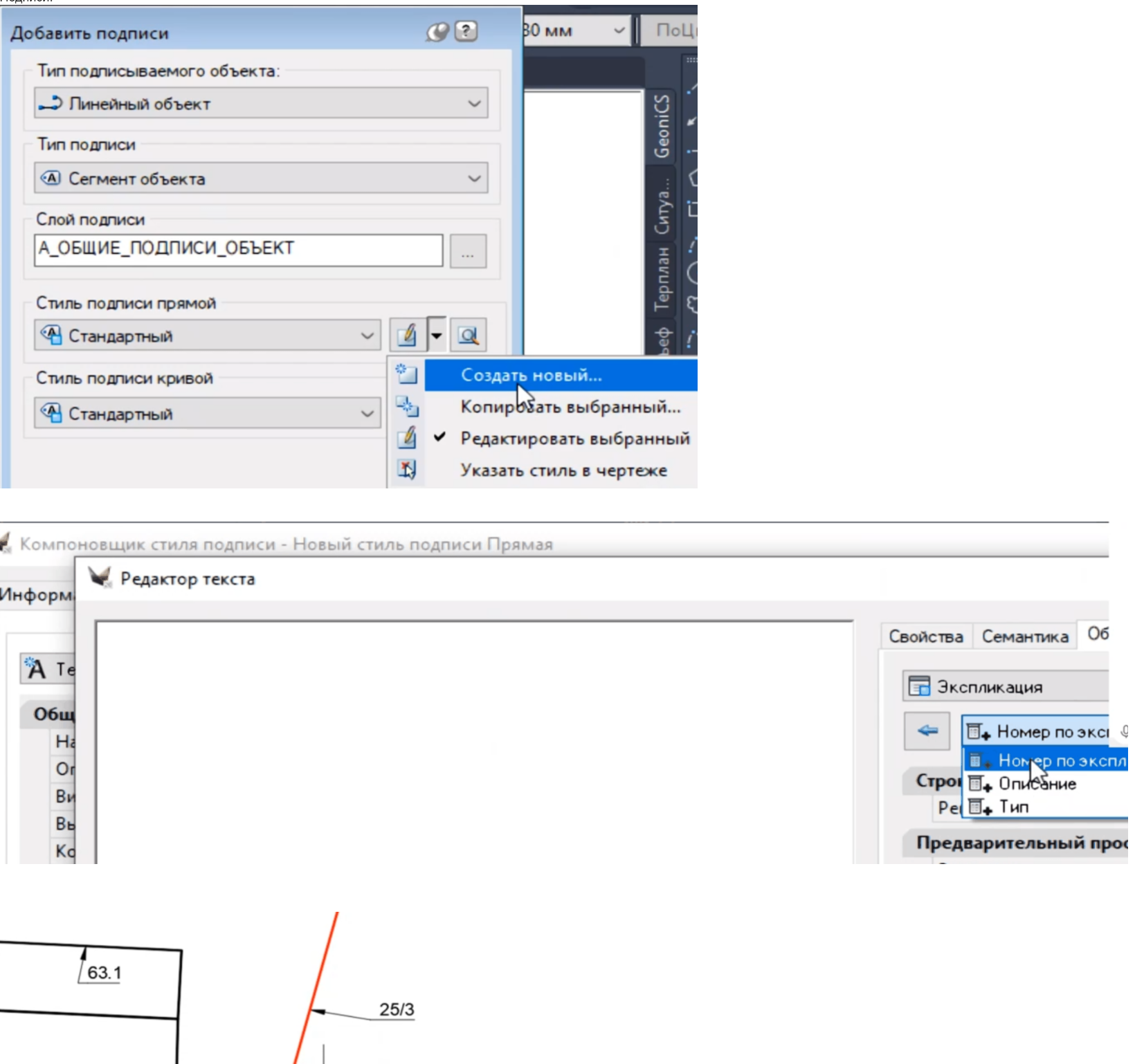The height and width of the screenshot is (1064, 1135).
Task: Click the copy style icon in menu
Action: point(407,407)
